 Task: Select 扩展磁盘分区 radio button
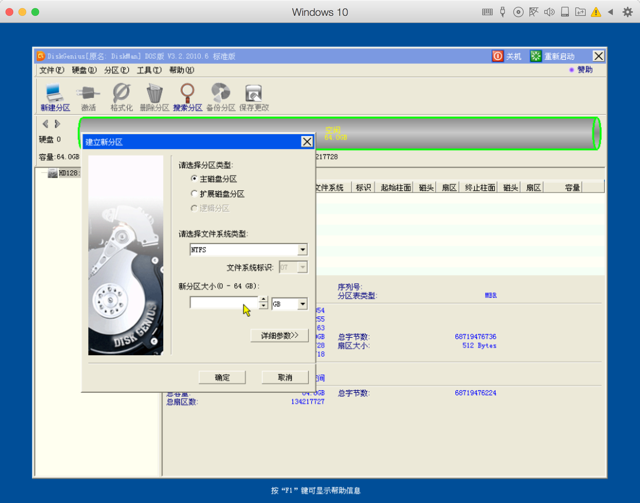coord(194,193)
